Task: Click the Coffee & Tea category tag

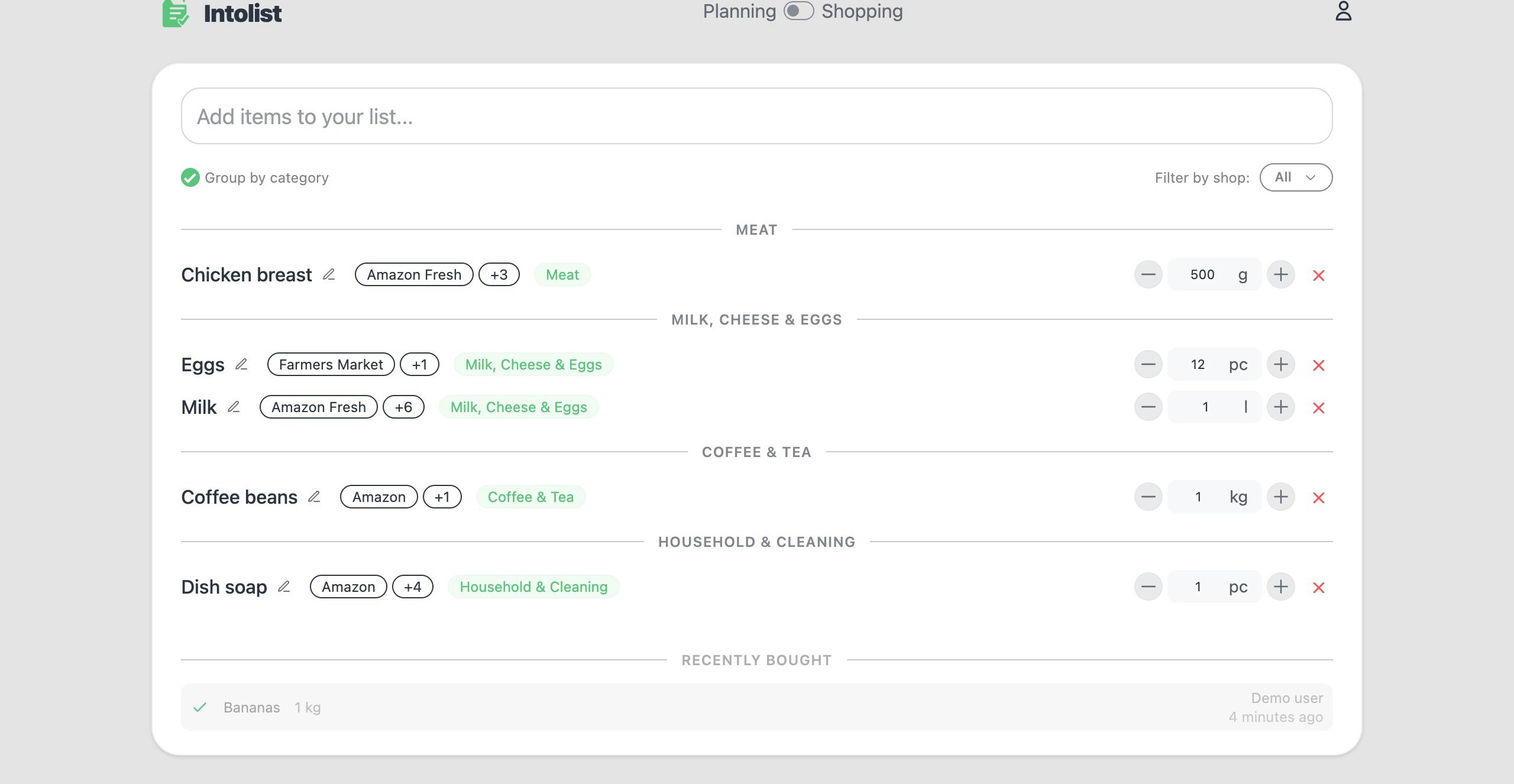Action: point(530,497)
